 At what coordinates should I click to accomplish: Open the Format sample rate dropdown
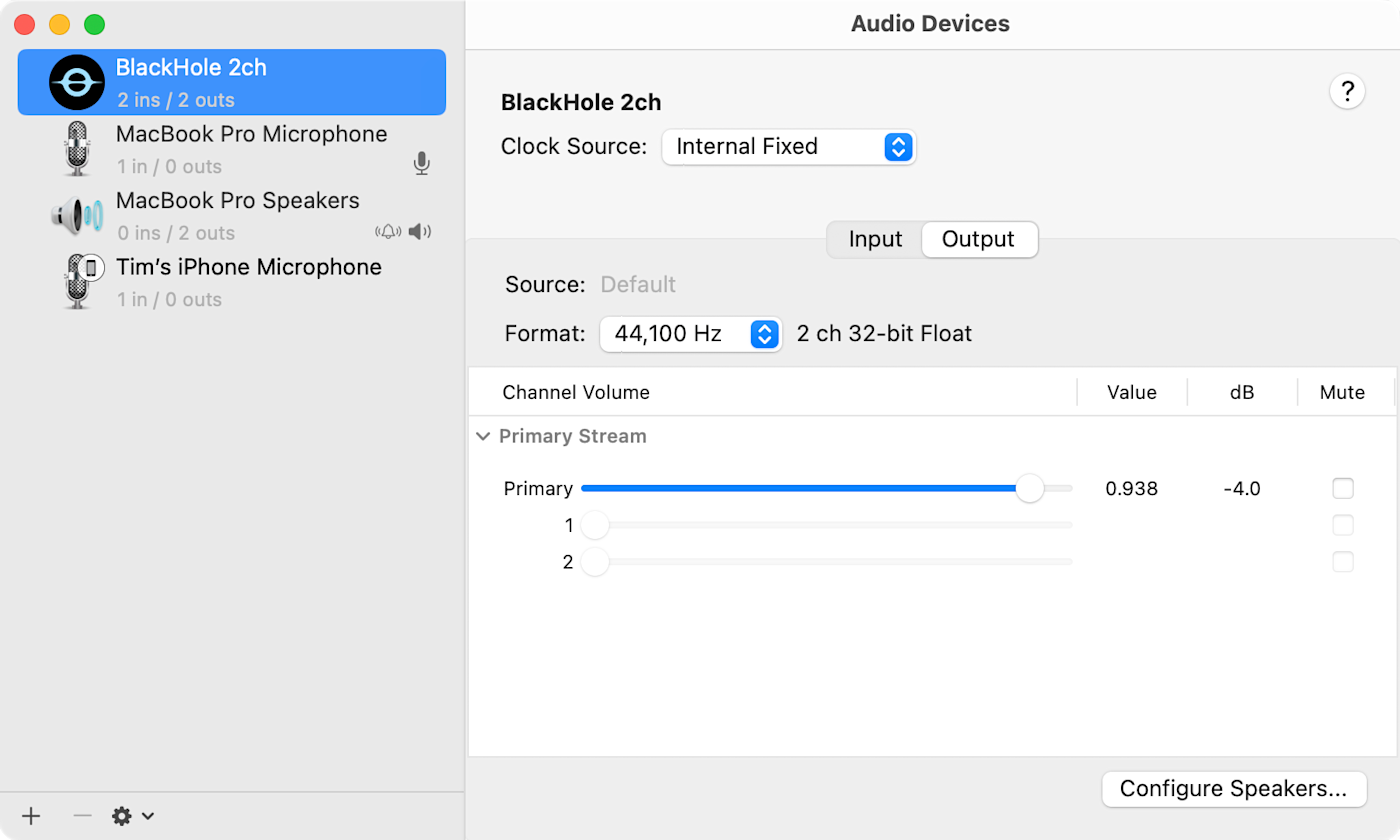pyautogui.click(x=690, y=334)
